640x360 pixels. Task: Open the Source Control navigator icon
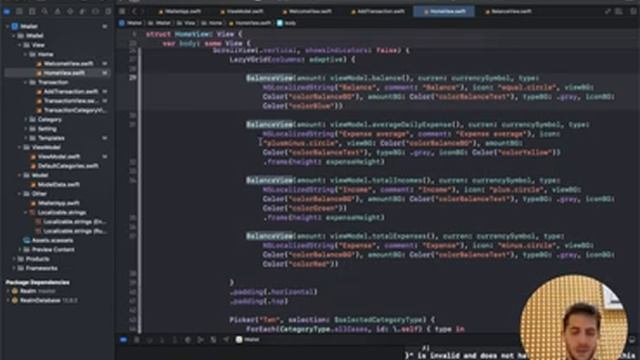click(x=19, y=11)
